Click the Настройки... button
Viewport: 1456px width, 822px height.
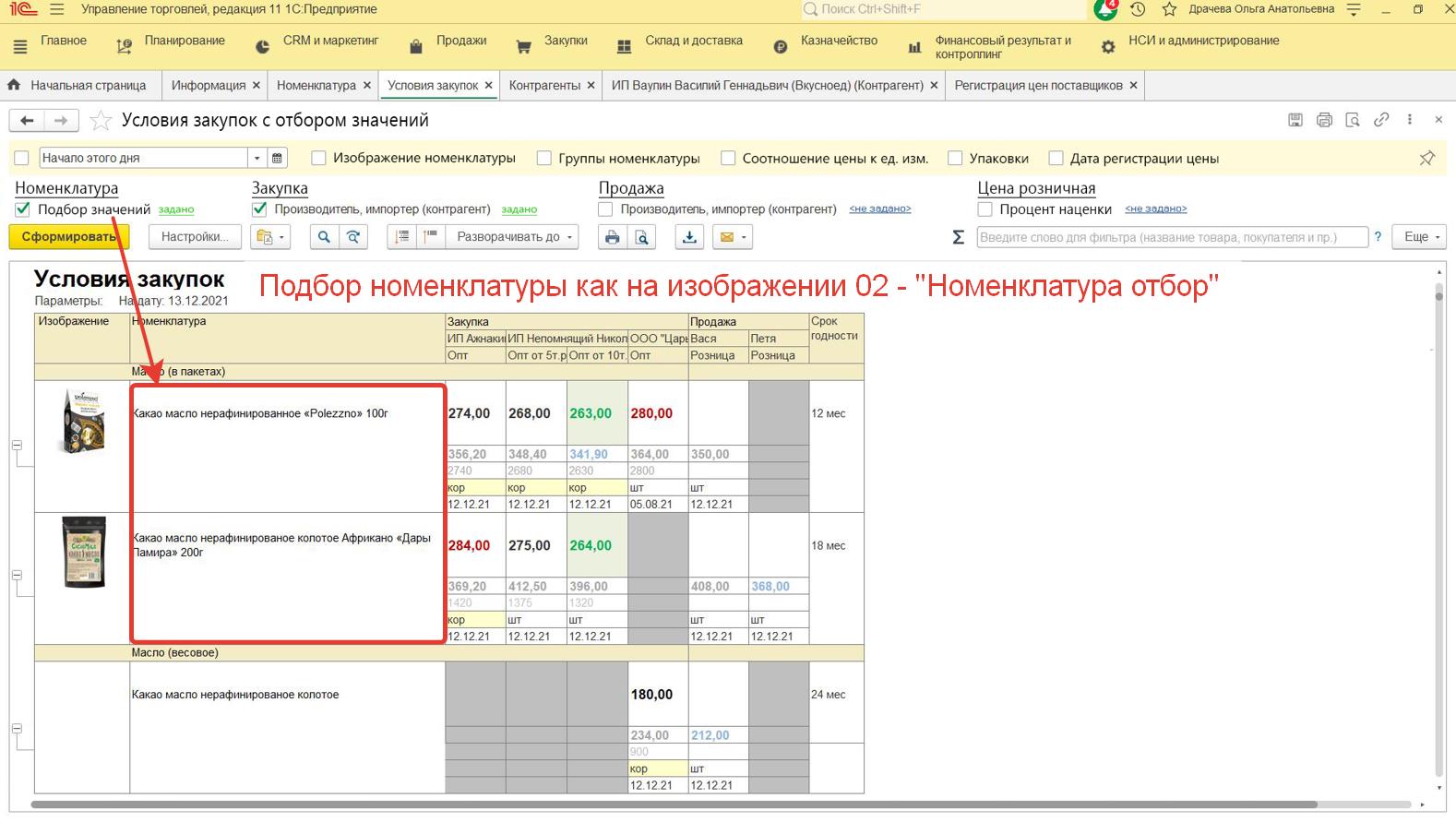click(x=195, y=238)
